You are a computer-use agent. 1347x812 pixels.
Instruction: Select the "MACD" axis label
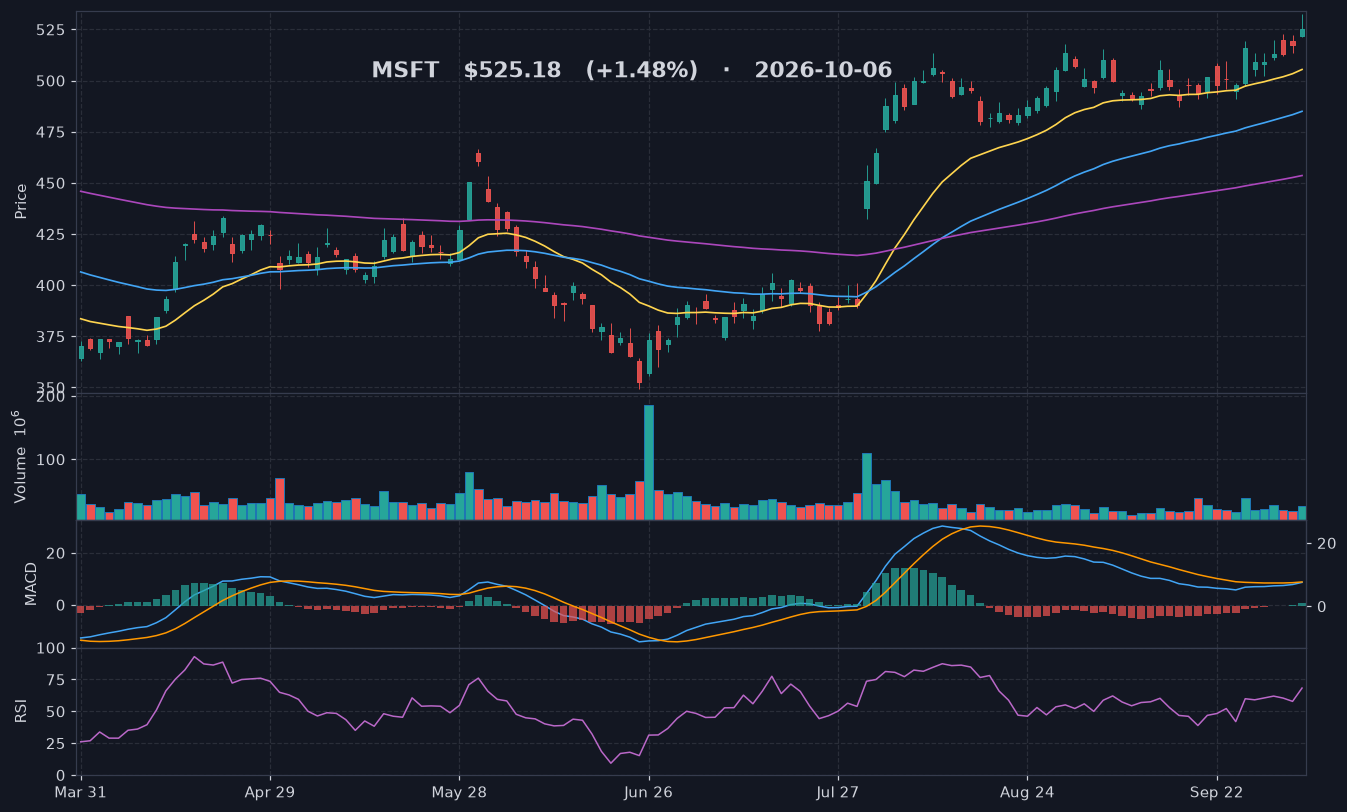pyautogui.click(x=31, y=584)
